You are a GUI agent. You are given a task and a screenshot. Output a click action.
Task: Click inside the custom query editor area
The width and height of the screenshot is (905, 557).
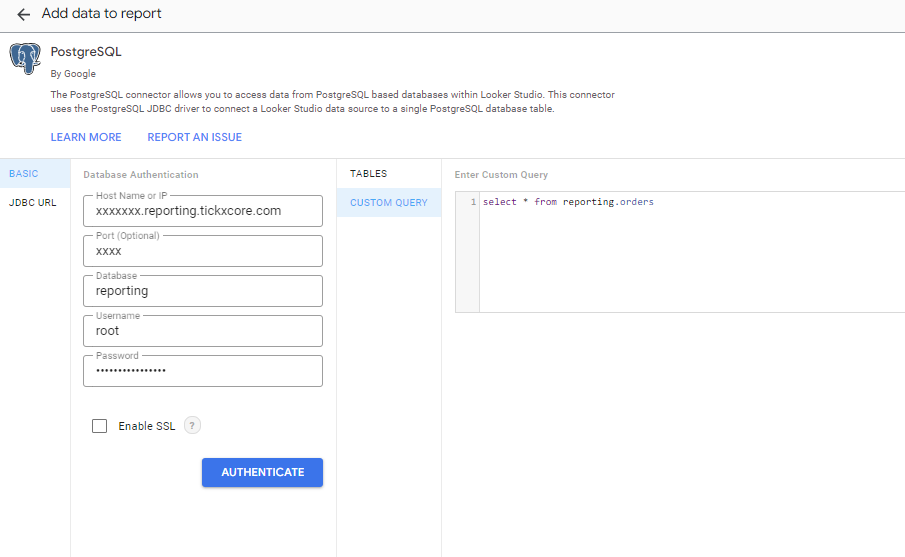[690, 260]
